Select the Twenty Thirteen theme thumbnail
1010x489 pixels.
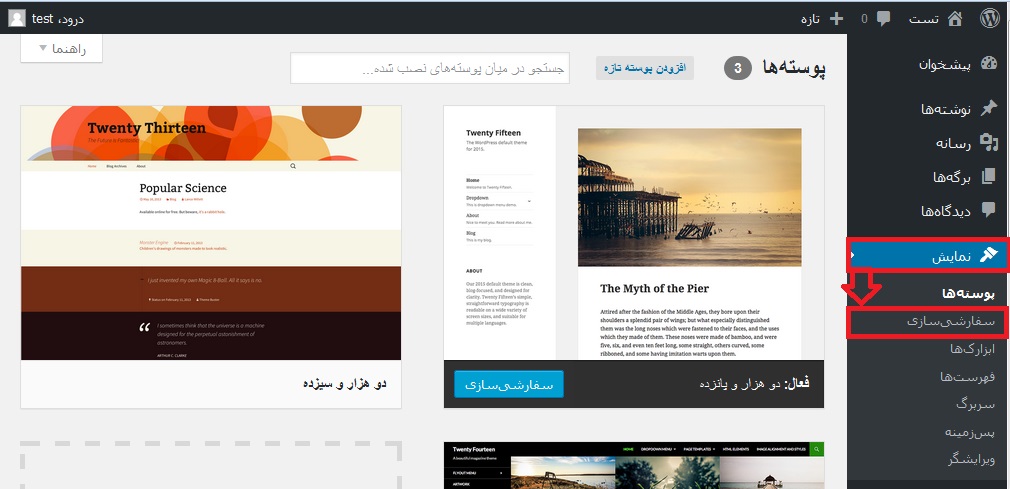pos(211,233)
